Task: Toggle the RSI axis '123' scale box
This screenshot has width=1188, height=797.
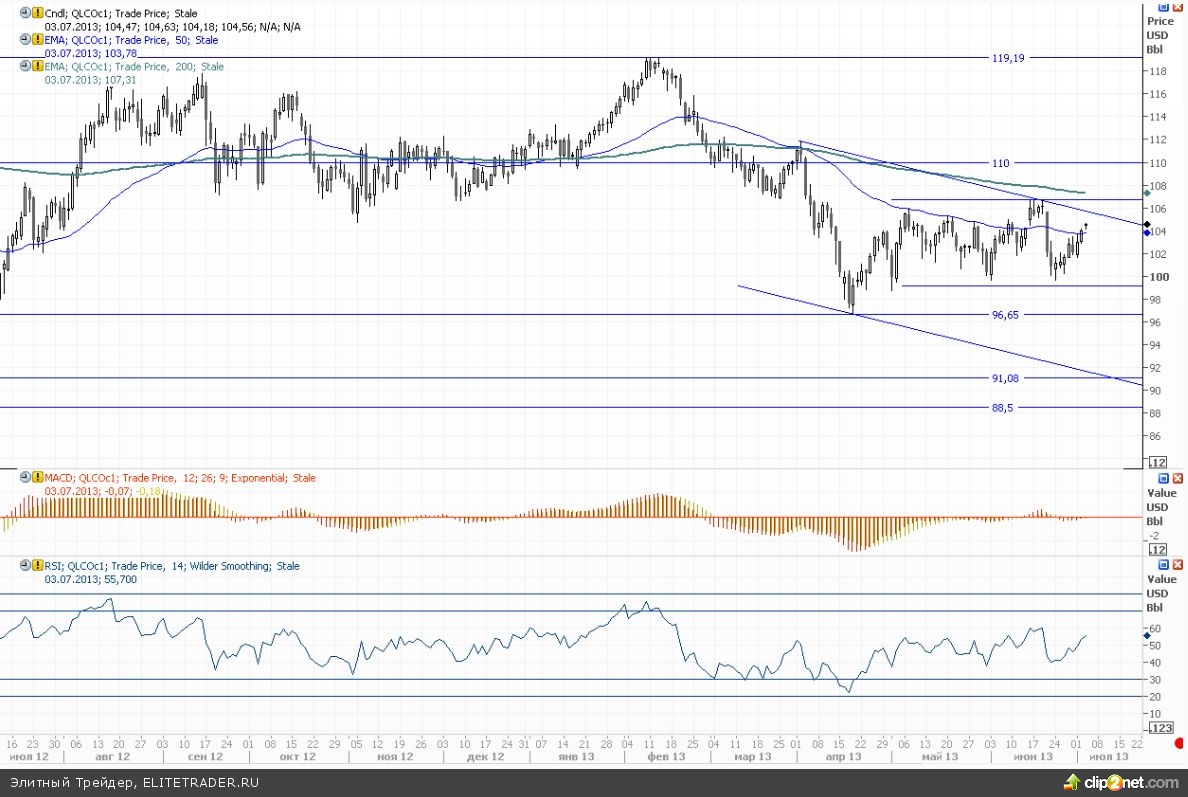Action: coord(1159,727)
